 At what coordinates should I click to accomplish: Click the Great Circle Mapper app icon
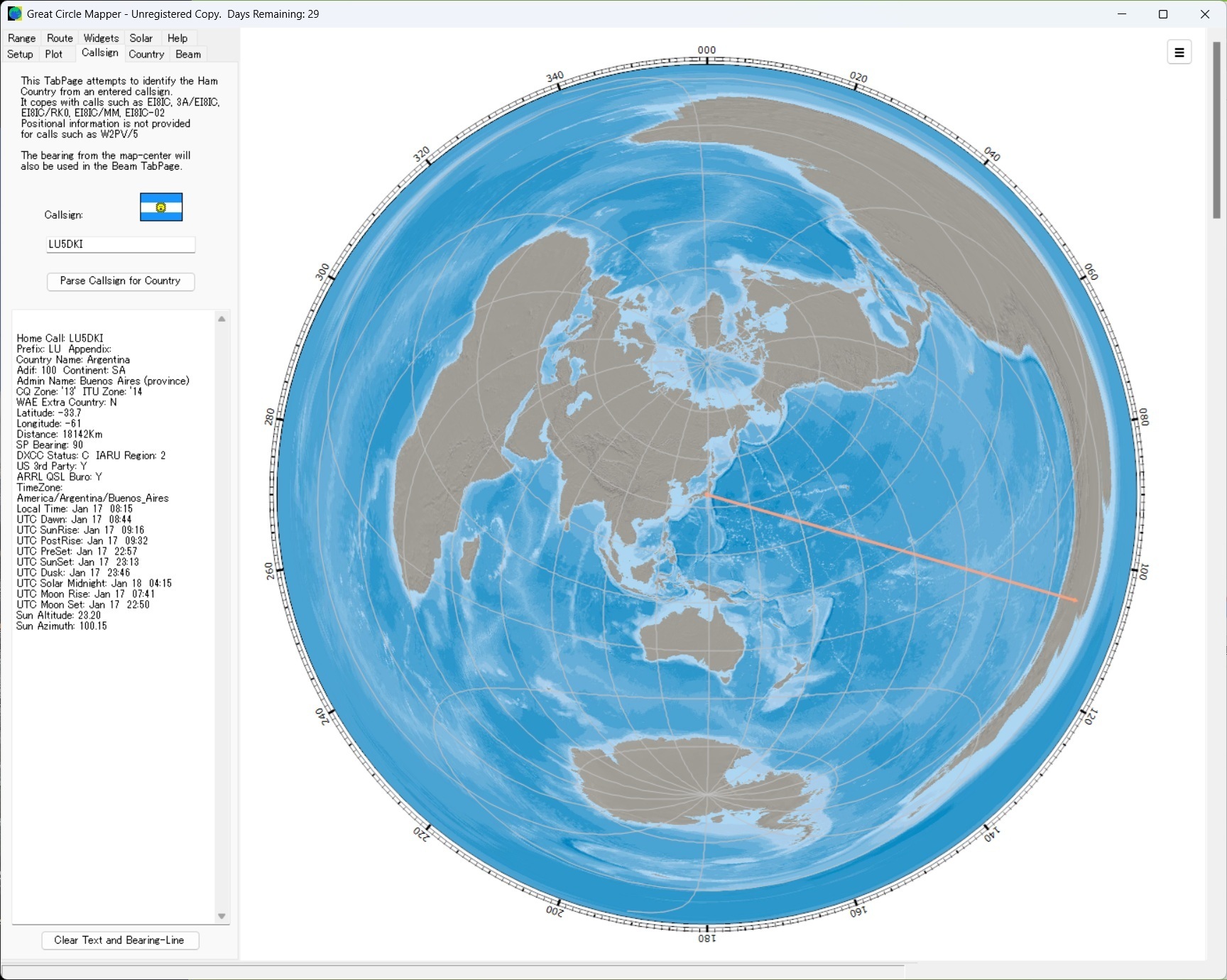14,14
